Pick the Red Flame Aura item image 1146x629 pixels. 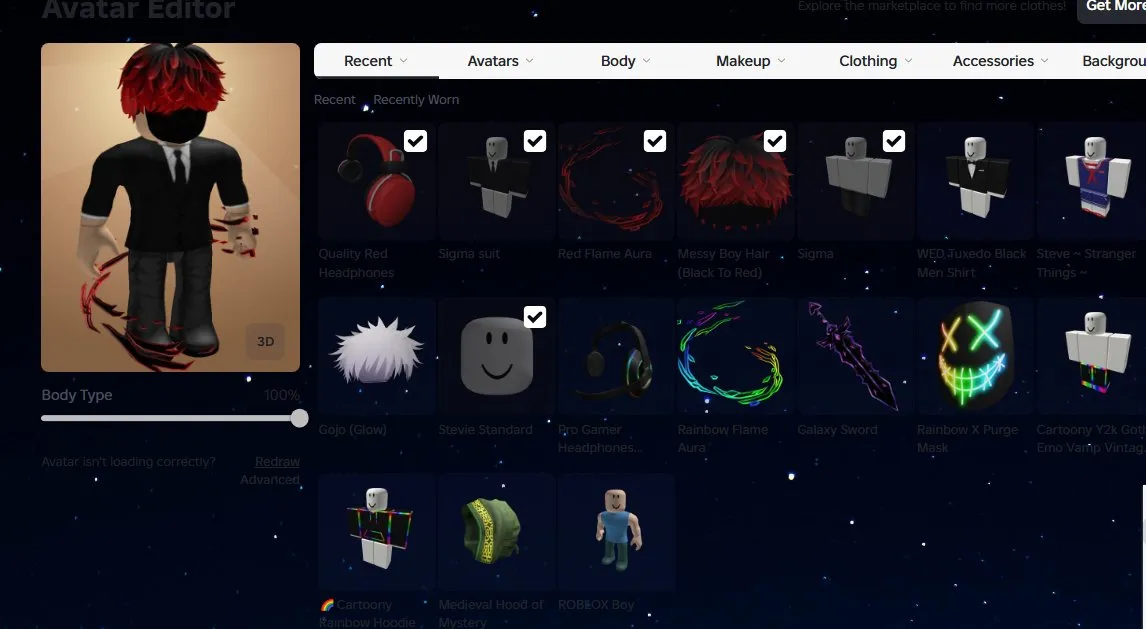pyautogui.click(x=616, y=181)
